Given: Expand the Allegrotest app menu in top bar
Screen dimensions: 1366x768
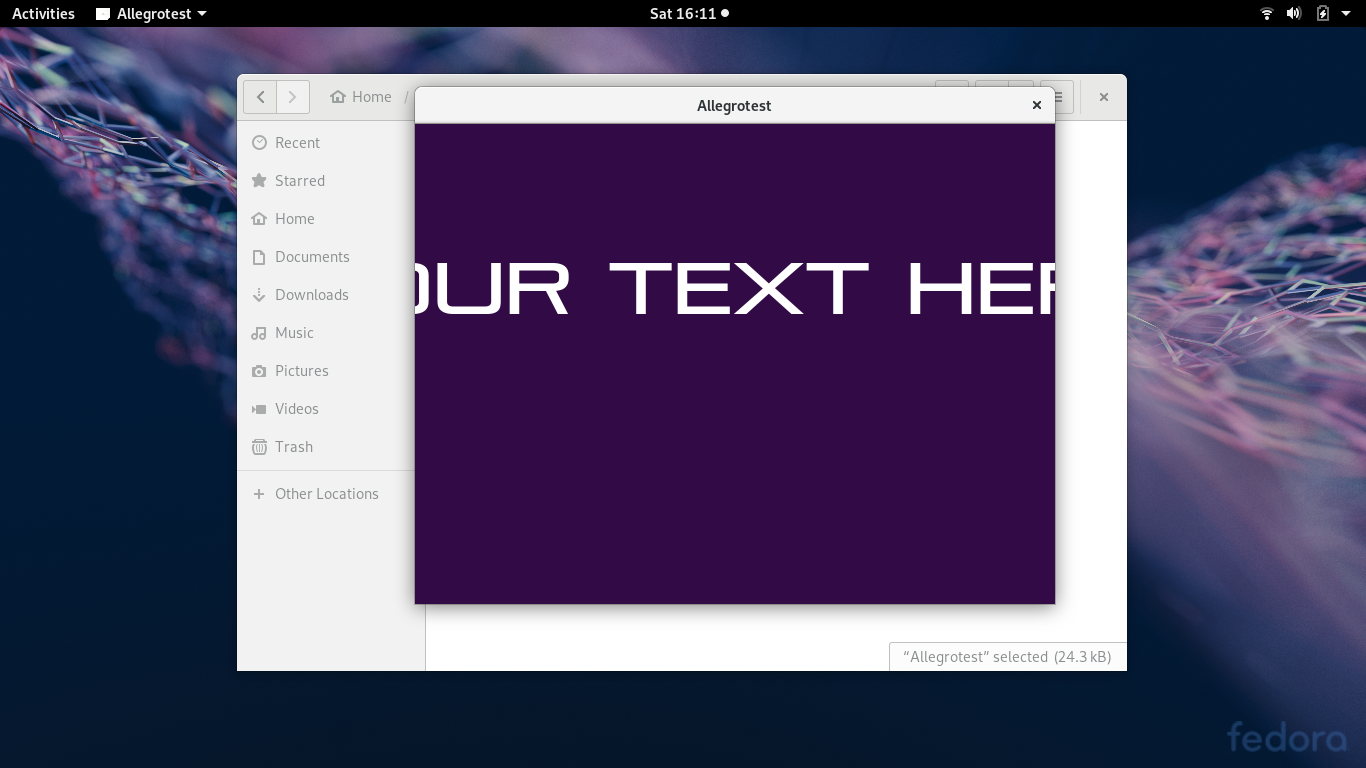Looking at the screenshot, I should 152,14.
